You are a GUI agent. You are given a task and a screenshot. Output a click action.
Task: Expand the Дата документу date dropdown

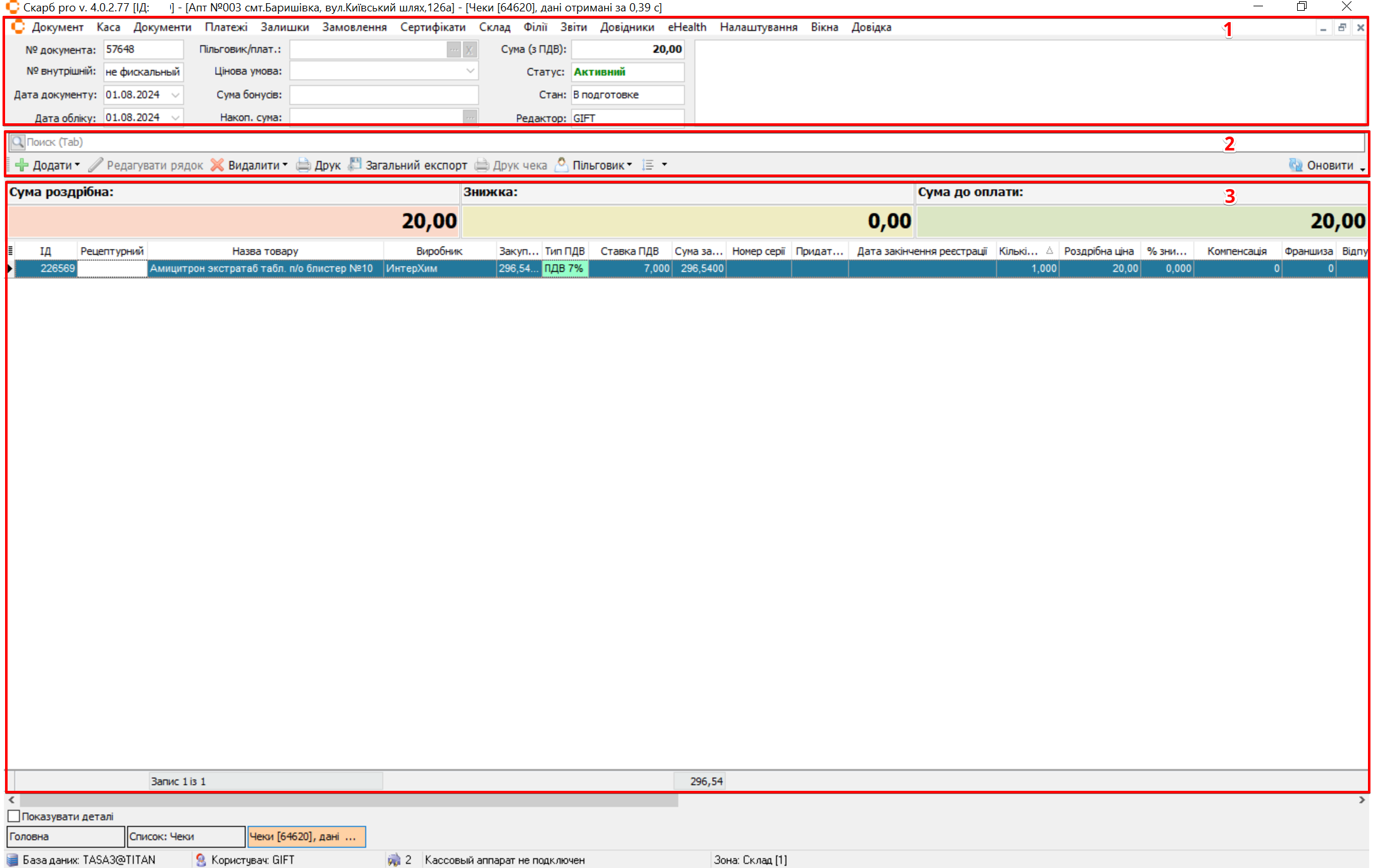click(175, 95)
